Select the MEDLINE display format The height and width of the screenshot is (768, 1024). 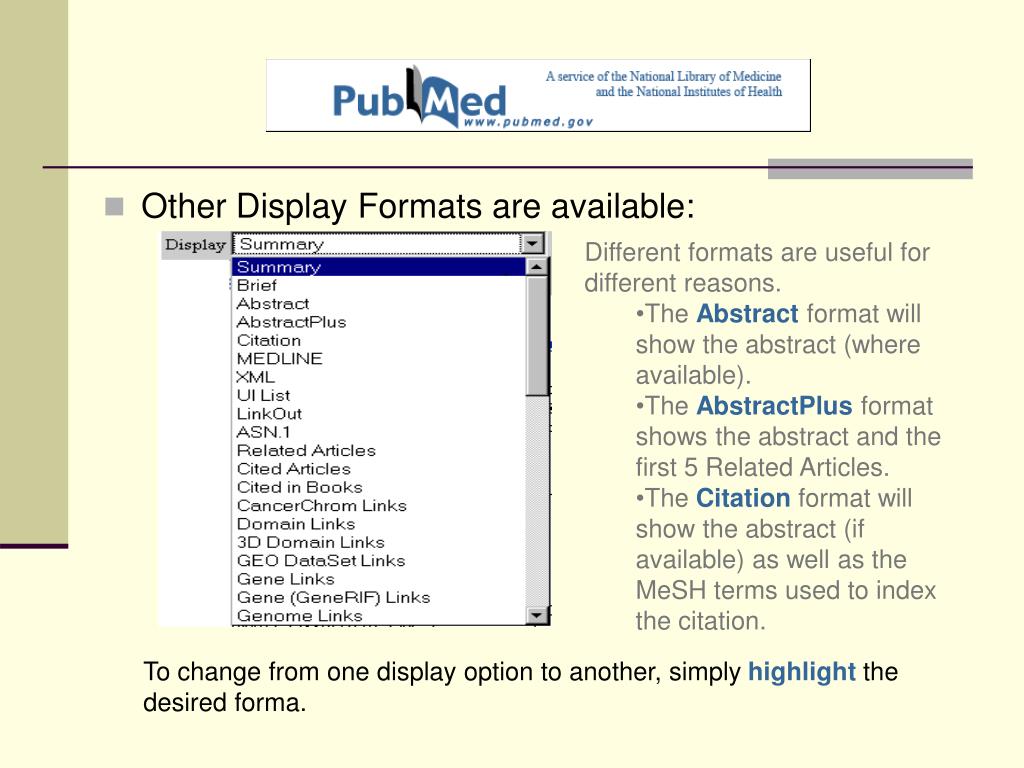click(x=379, y=359)
